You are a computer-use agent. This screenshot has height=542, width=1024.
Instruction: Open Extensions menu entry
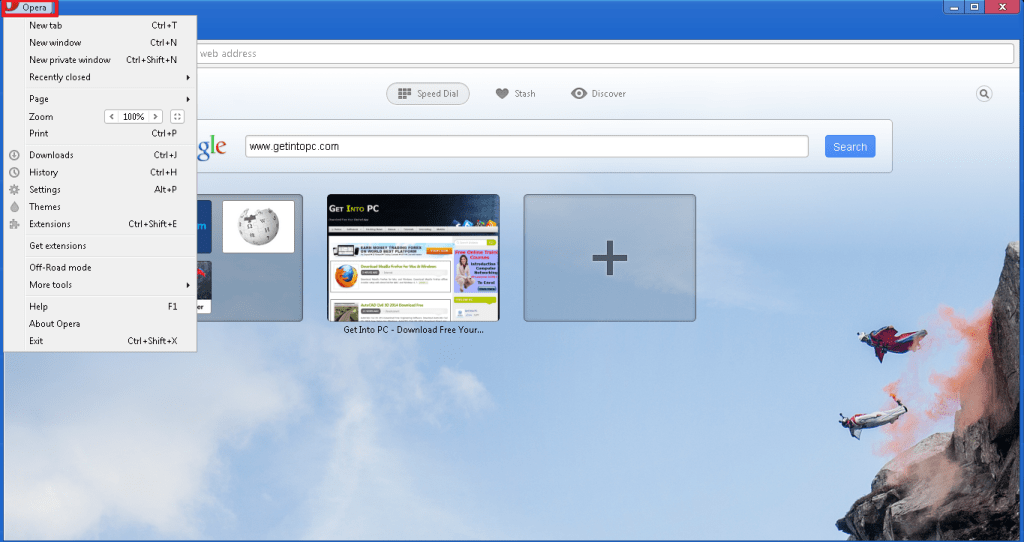(101, 224)
